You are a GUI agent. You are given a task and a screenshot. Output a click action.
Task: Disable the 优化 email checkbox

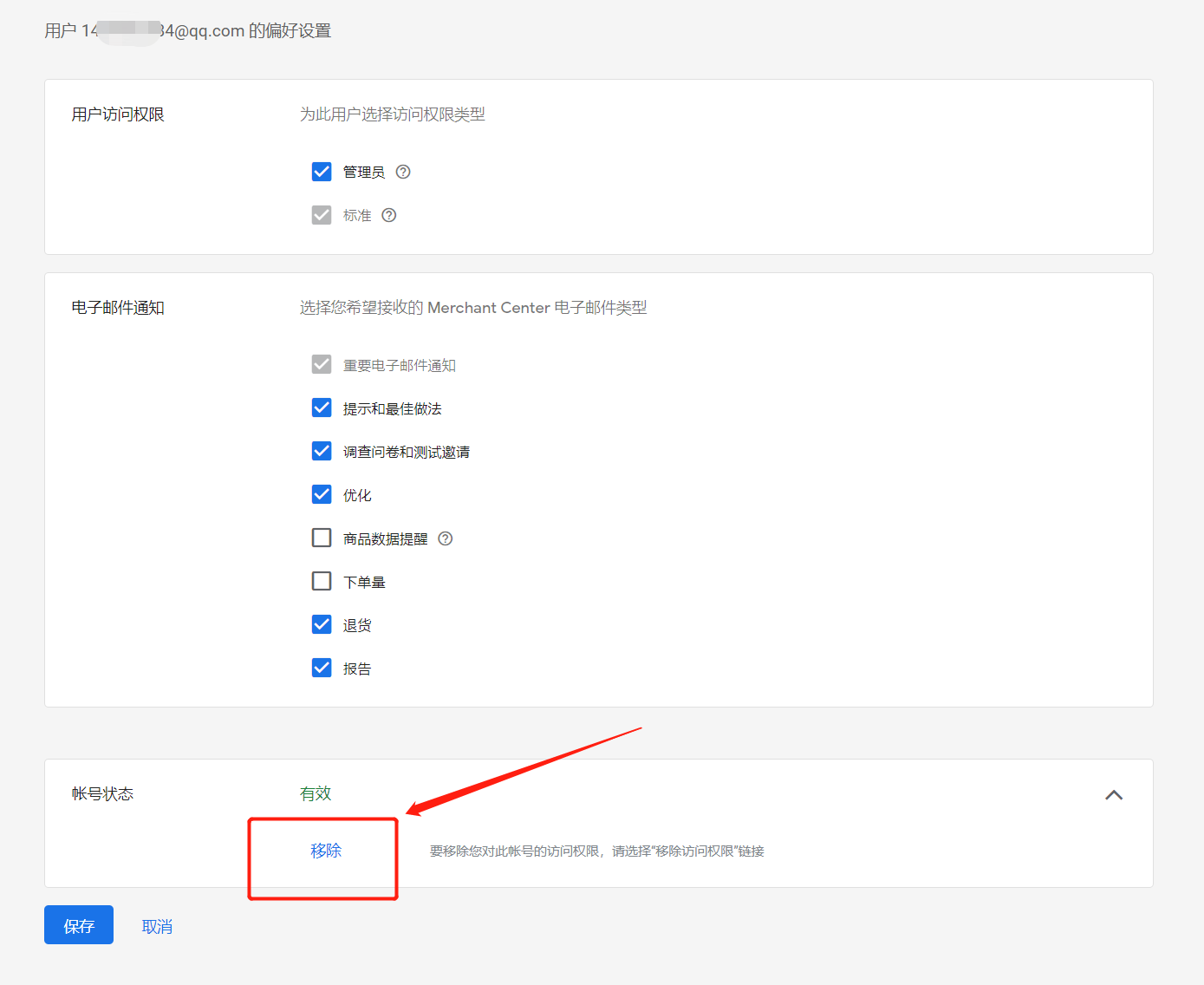coord(322,494)
